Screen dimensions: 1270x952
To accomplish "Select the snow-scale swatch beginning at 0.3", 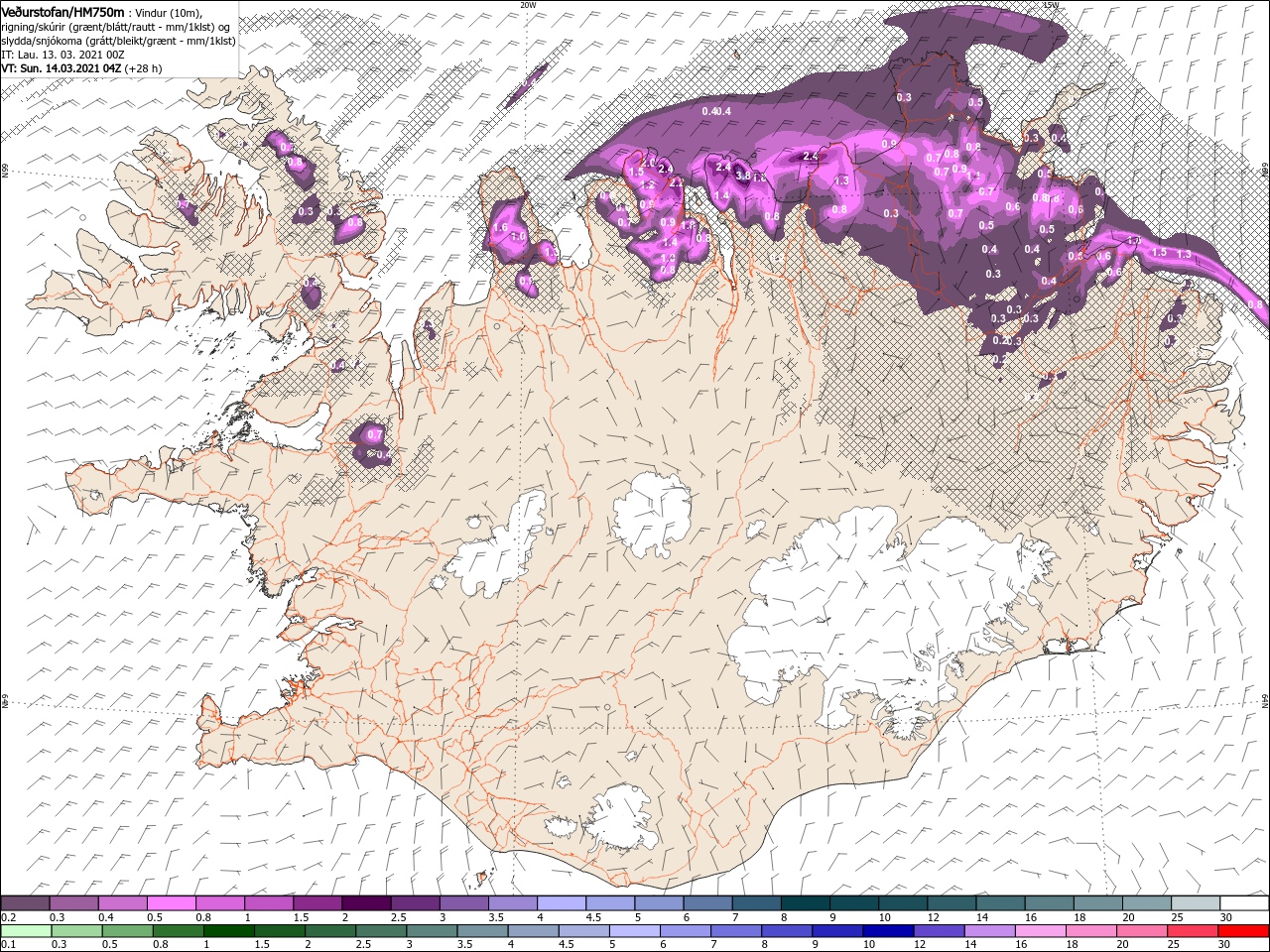I will point(73,903).
